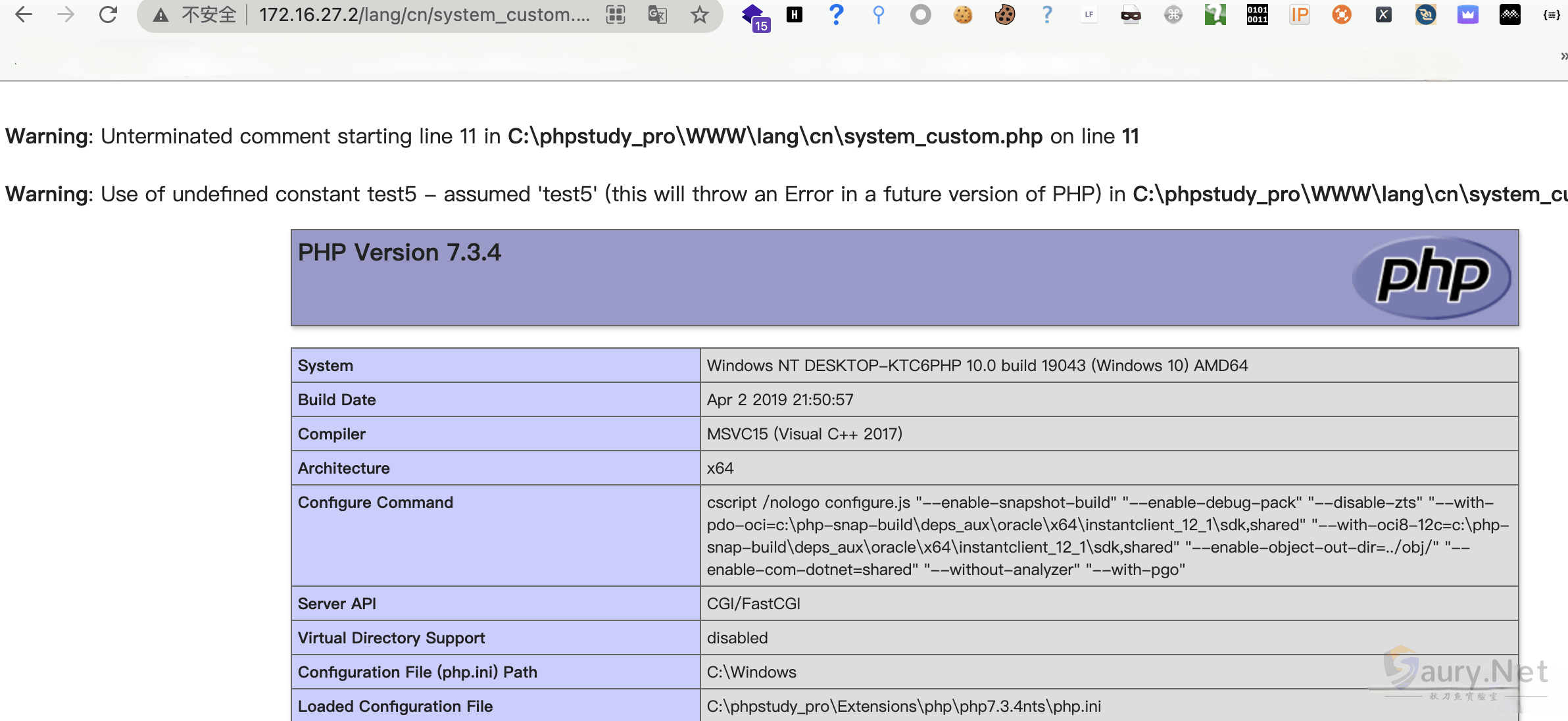Open the JSON formatter extension
This screenshot has width=1568, height=721.
1552,14
